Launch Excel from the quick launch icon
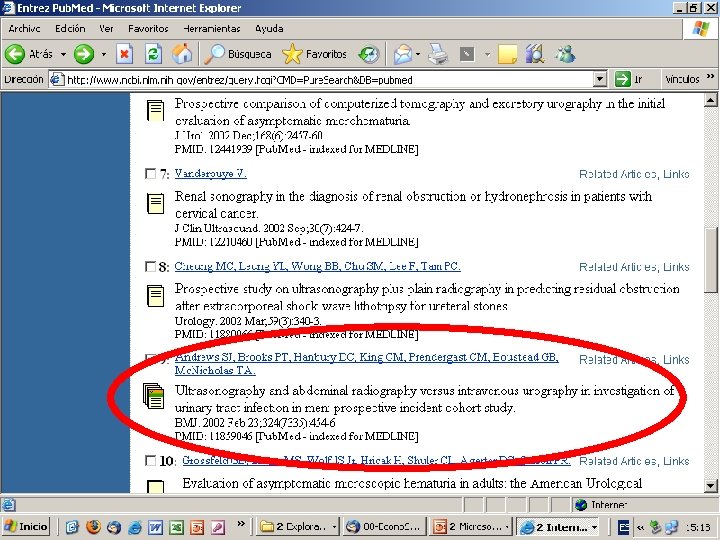This screenshot has width=720, height=540. tap(176, 527)
